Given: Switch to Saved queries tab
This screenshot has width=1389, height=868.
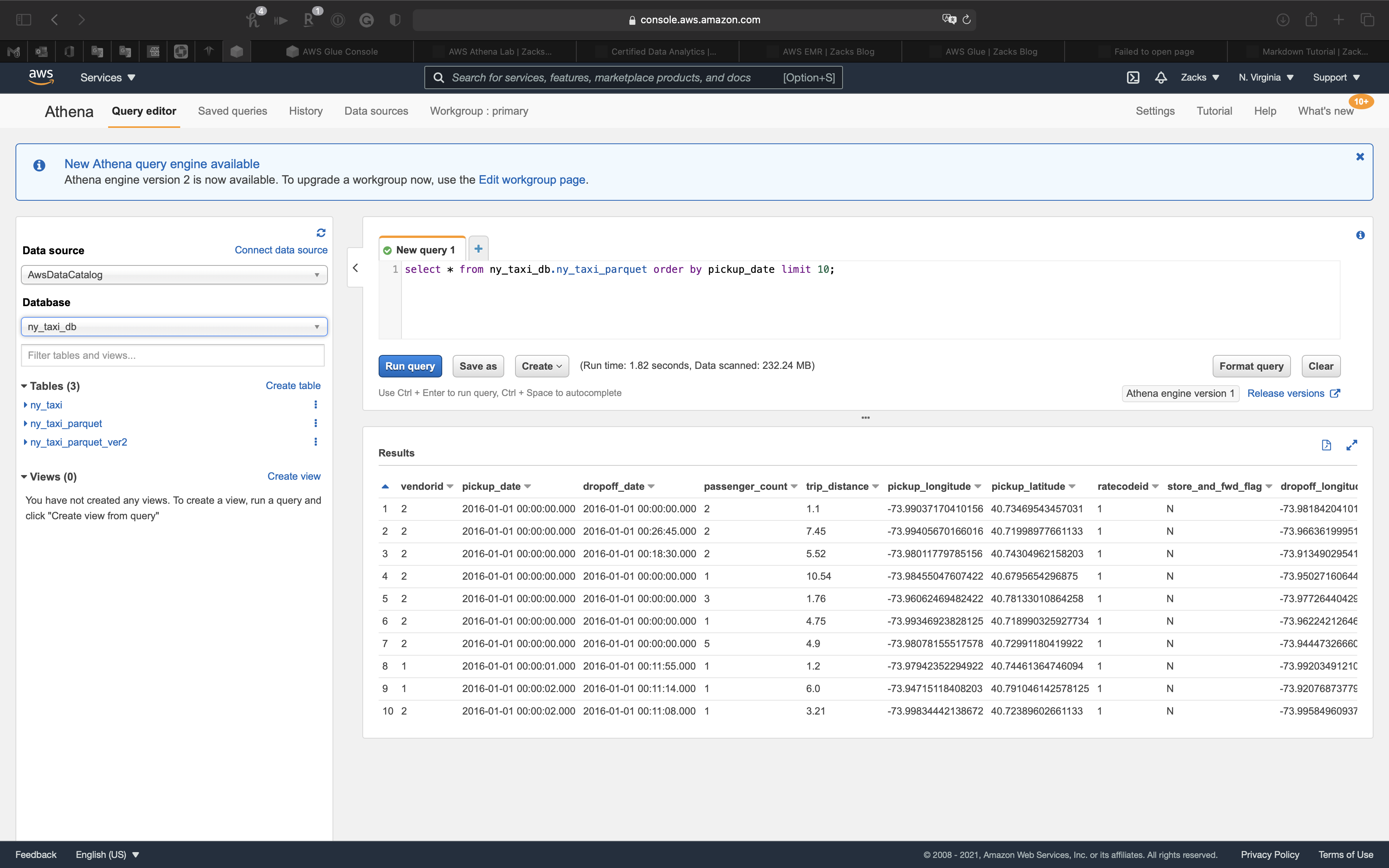Looking at the screenshot, I should click(233, 111).
